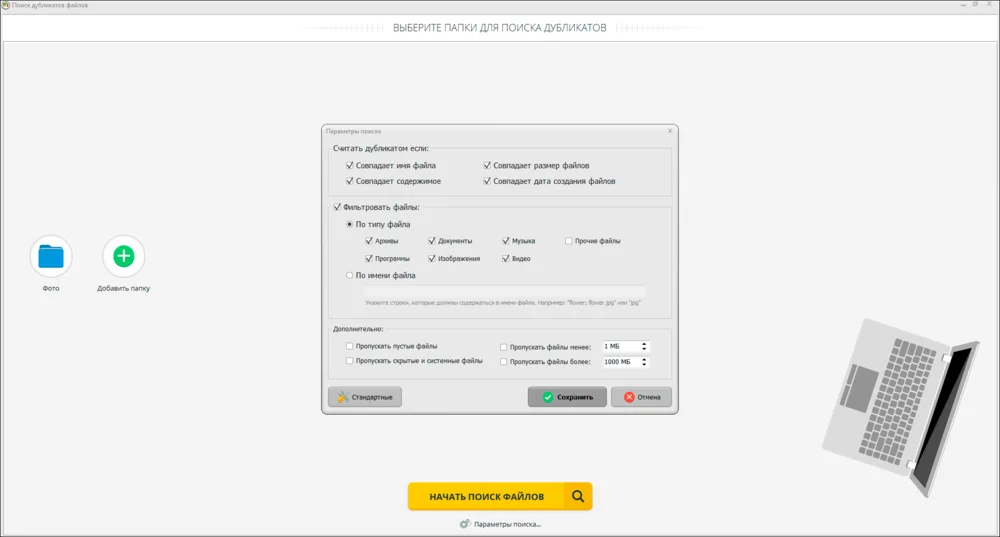Image resolution: width=1000 pixels, height=537 pixels.
Task: Click the green checkmark Сохранить icon
Action: point(548,397)
